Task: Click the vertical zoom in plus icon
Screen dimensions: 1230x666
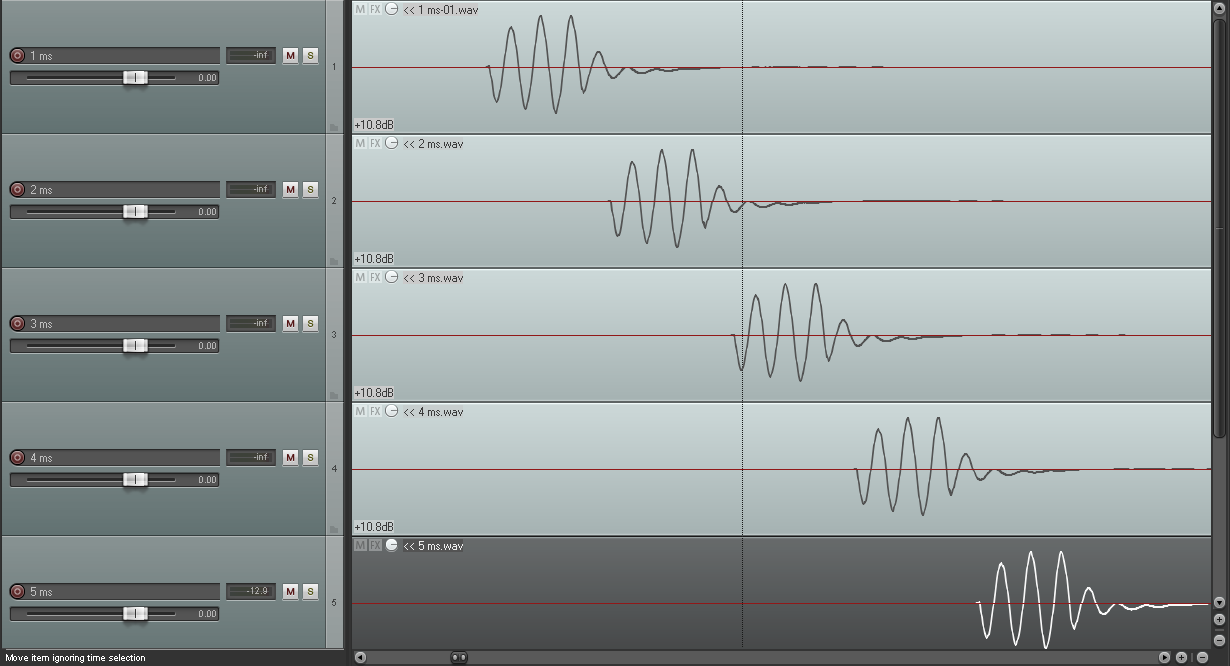Action: pyautogui.click(x=1219, y=620)
